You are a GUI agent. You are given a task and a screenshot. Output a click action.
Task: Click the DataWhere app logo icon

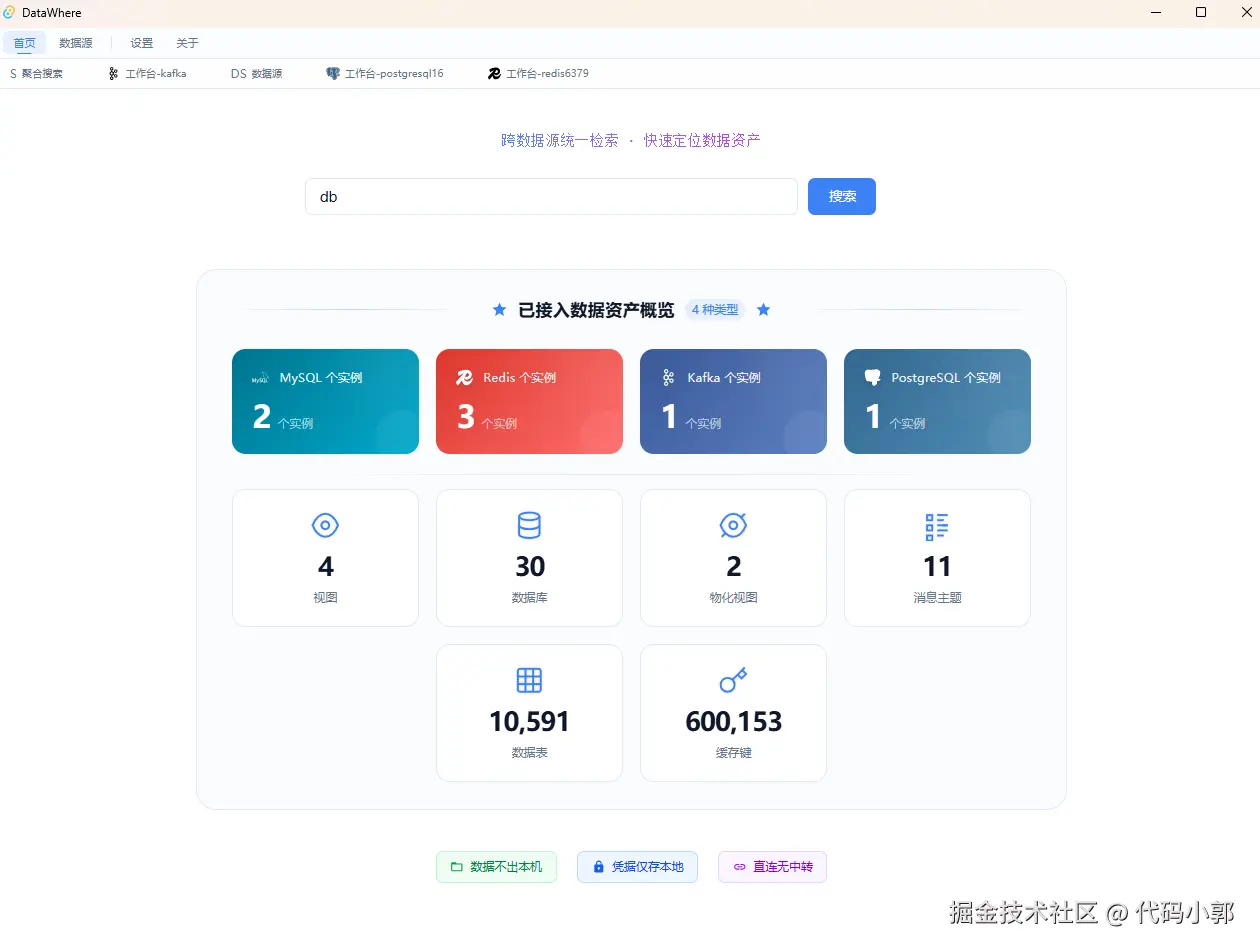point(10,12)
